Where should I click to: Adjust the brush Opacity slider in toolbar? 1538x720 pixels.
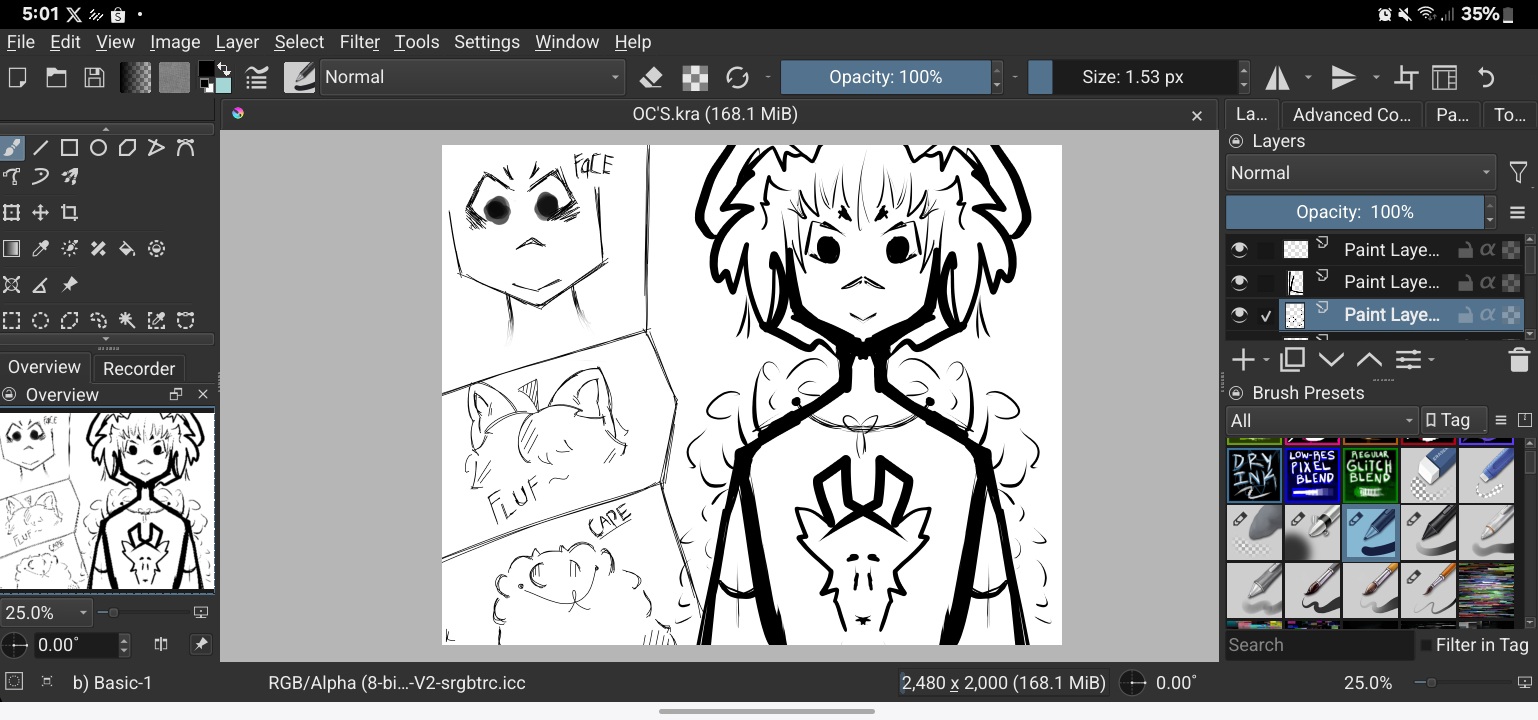point(885,78)
